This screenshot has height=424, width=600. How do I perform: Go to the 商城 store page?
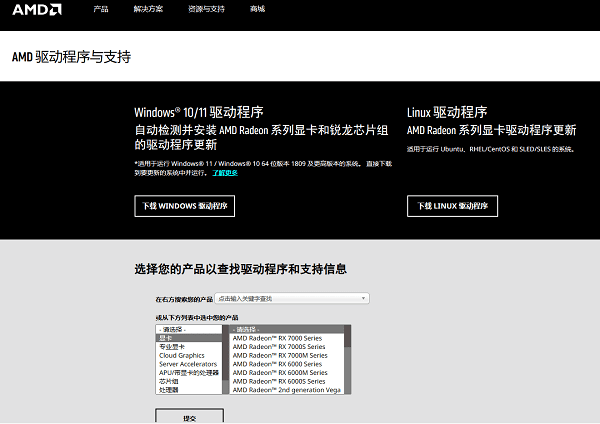coord(258,9)
